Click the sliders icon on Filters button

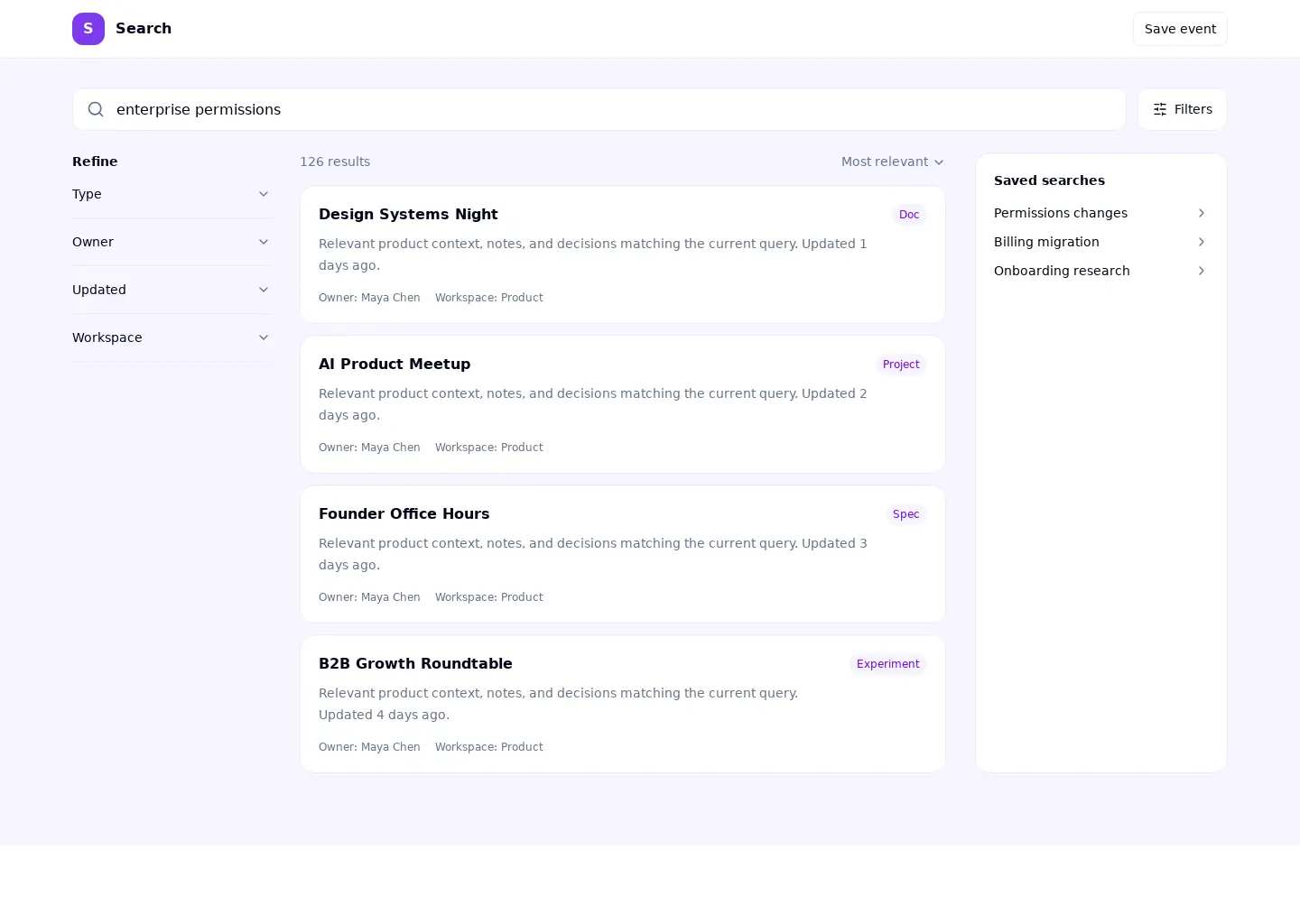(1160, 109)
